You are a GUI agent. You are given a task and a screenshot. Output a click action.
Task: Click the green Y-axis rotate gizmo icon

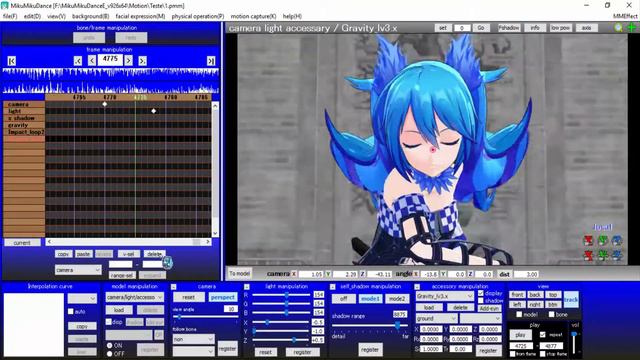click(603, 240)
